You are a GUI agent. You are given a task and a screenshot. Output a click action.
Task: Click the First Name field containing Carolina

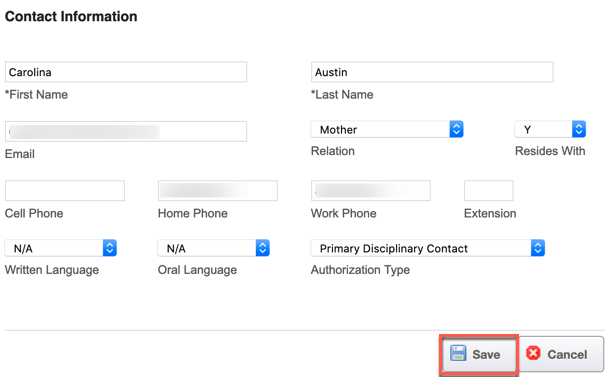[126, 72]
